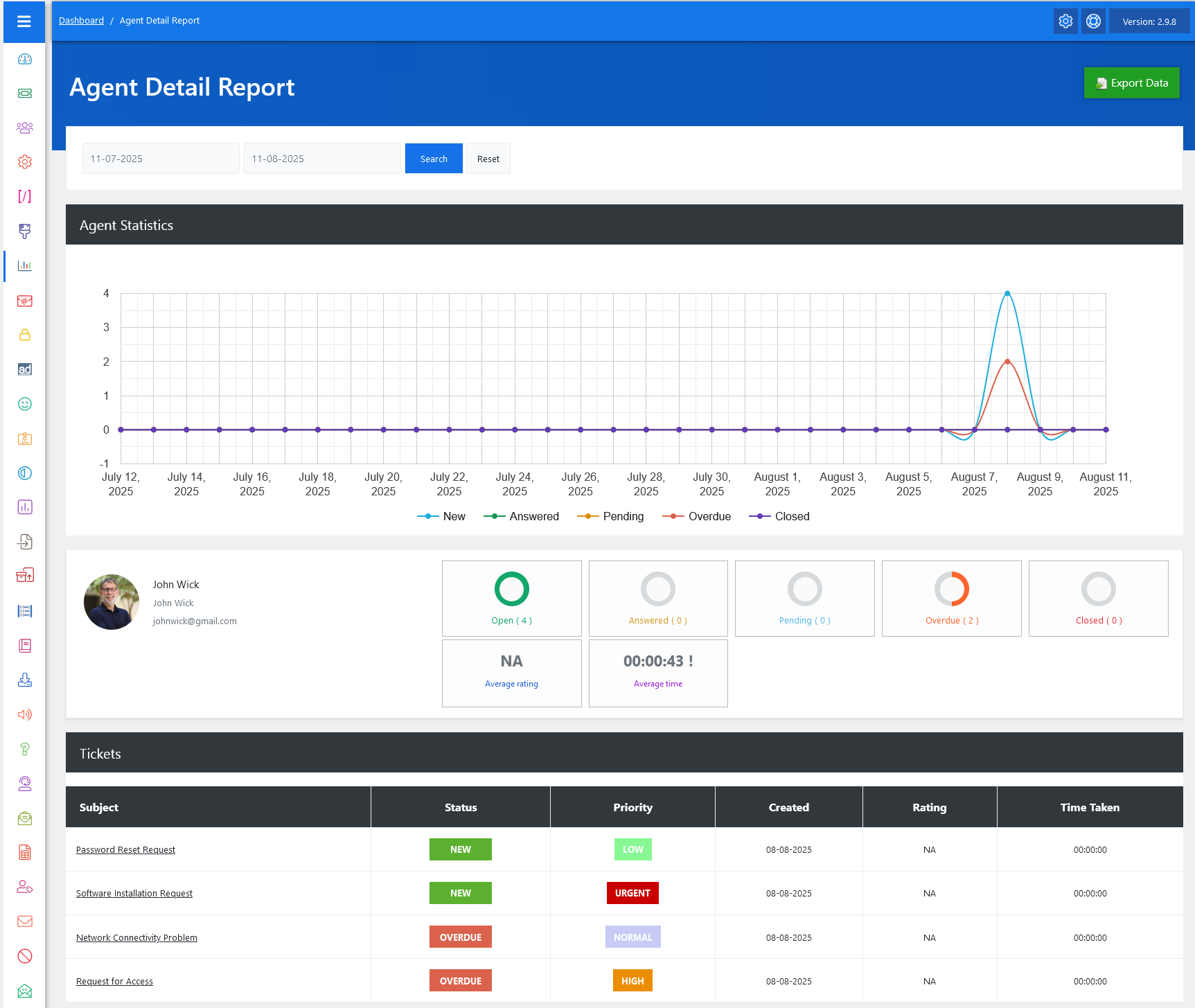
Task: Expand the sidebar with hamburger menu
Action: [x=24, y=21]
